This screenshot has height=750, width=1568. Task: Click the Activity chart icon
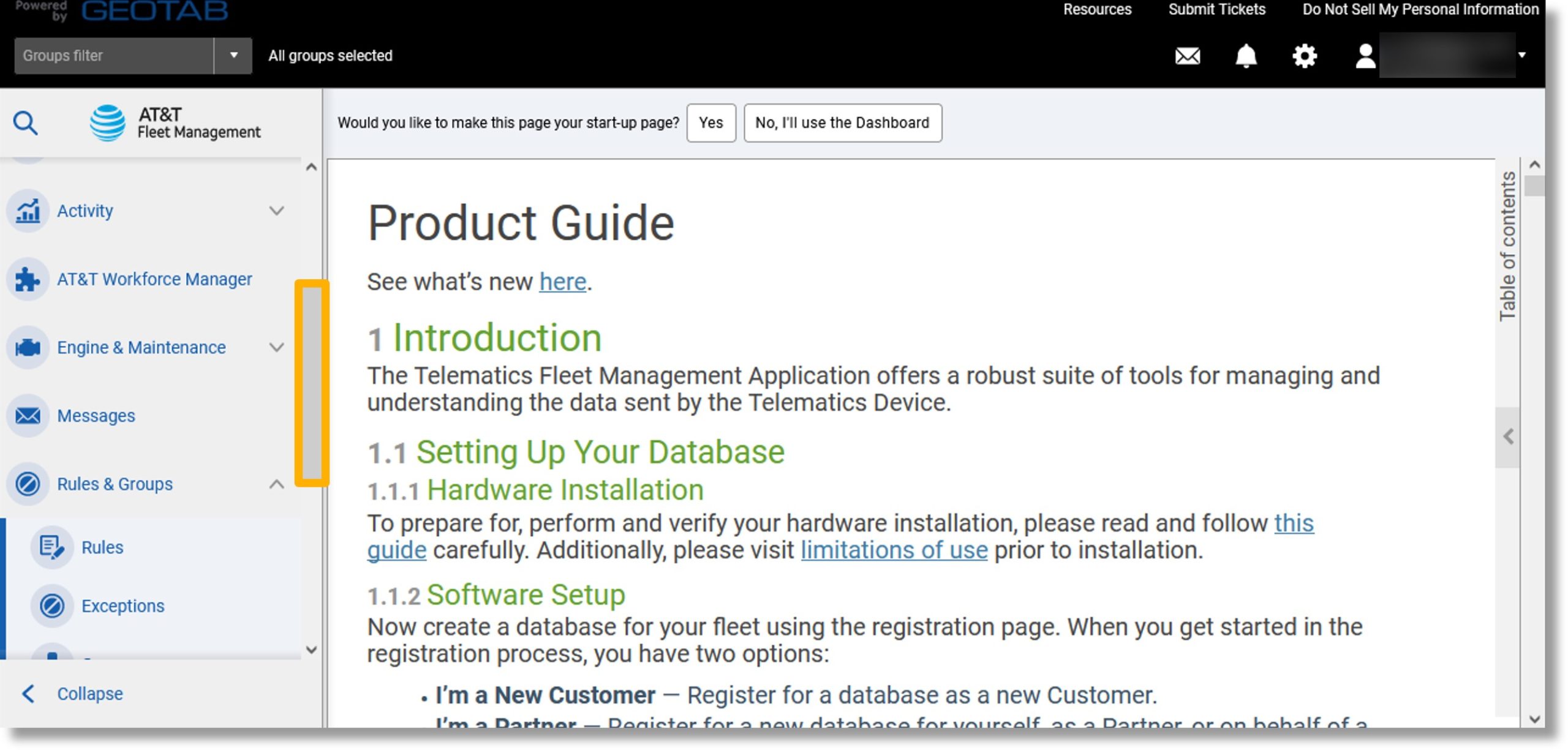(x=28, y=211)
